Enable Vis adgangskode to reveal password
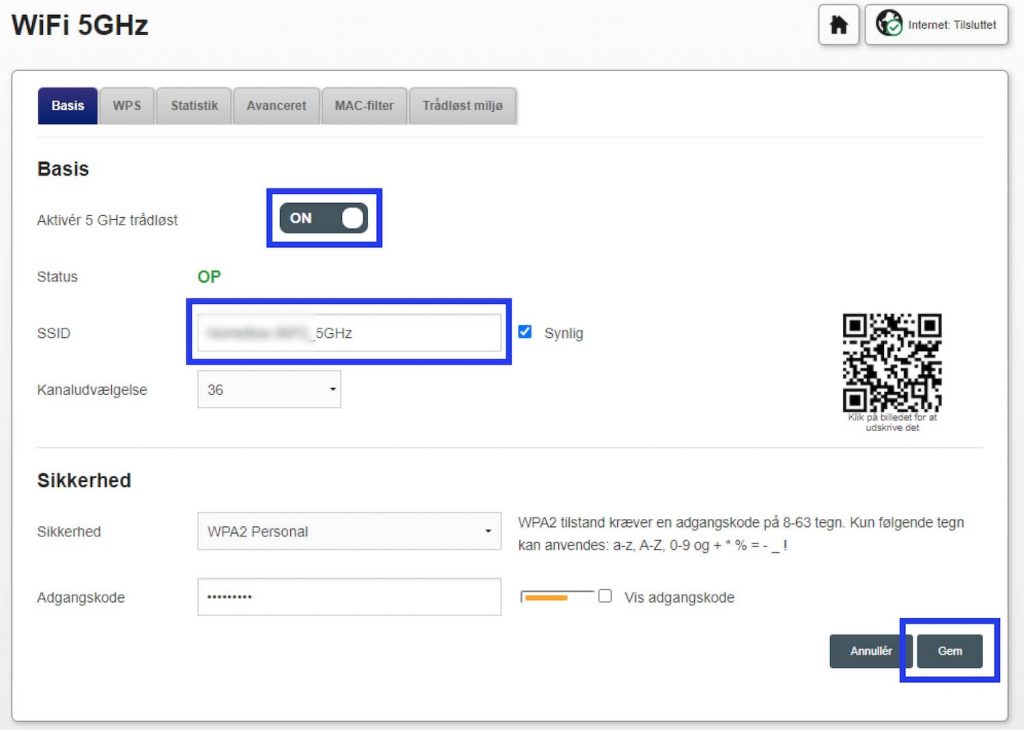The height and width of the screenshot is (730, 1024). (606, 597)
